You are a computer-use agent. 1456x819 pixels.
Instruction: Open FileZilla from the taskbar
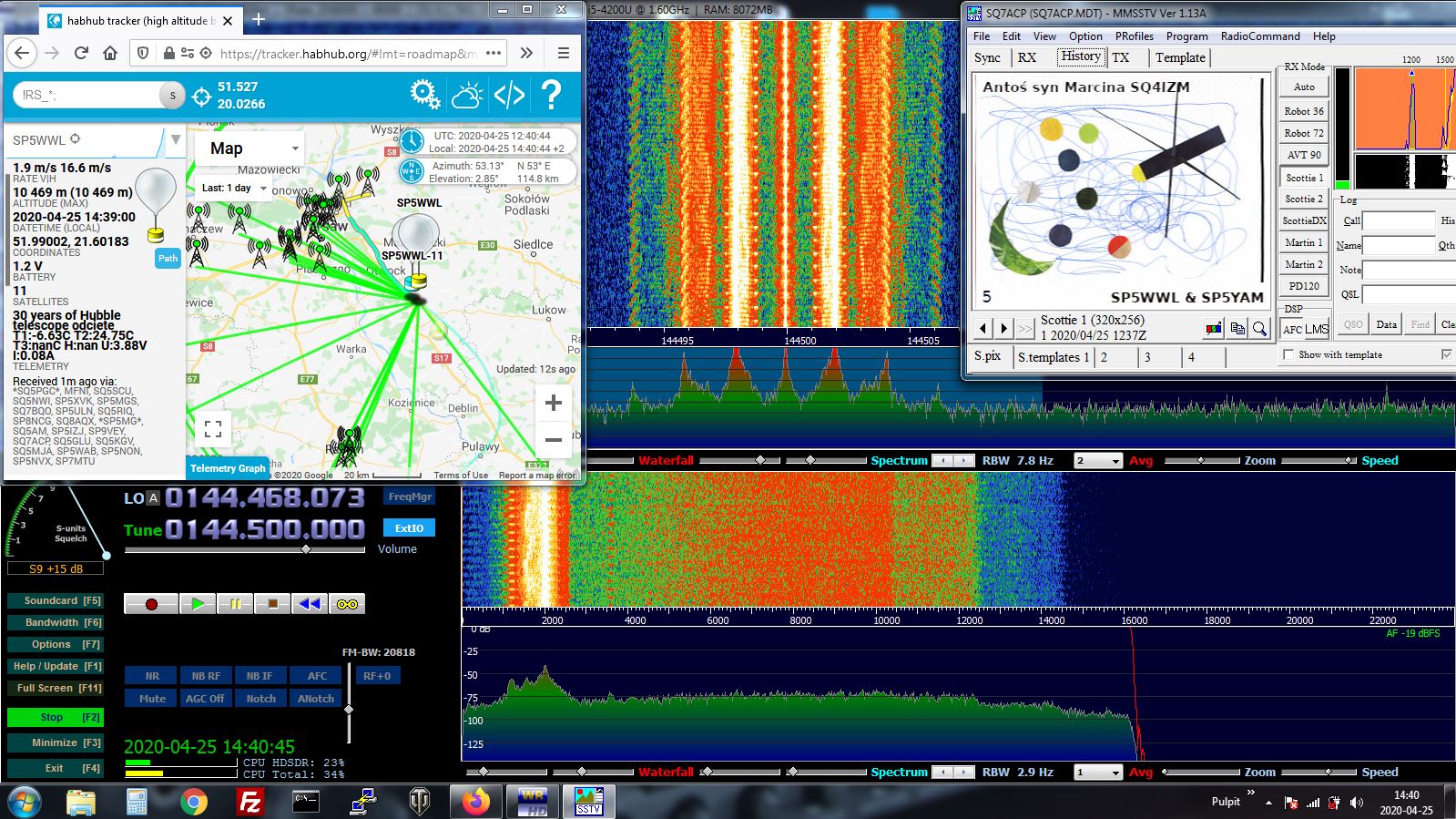(x=249, y=802)
